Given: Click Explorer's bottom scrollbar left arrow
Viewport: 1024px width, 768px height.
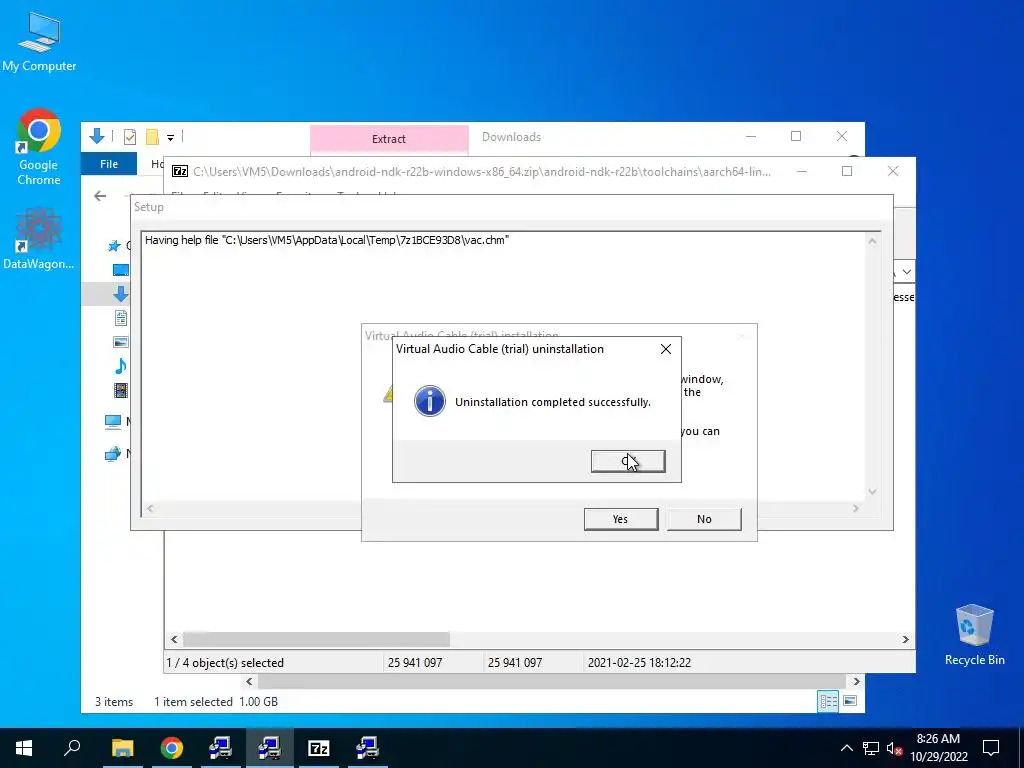Looking at the screenshot, I should tap(249, 682).
